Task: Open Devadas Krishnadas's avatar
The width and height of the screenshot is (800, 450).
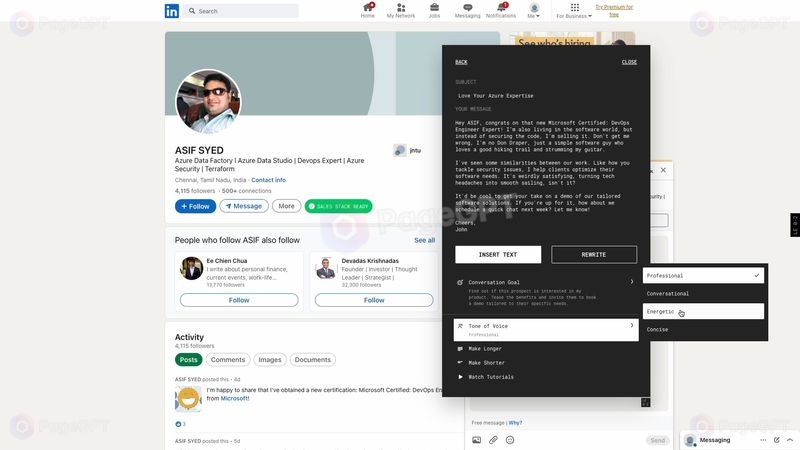Action: [x=326, y=268]
